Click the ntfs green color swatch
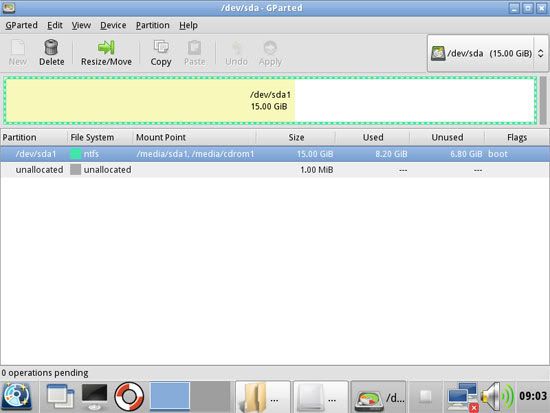This screenshot has height=413, width=550. [75, 154]
